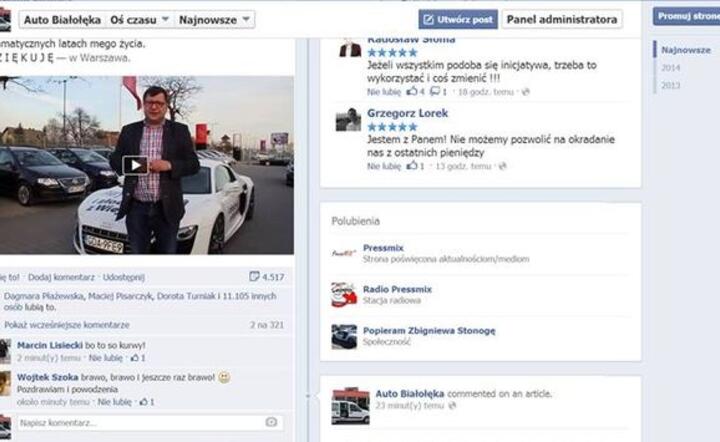720x442 pixels.
Task: Click Nie lubię on Marcin Lisiecki's comment
Action: 106,358
